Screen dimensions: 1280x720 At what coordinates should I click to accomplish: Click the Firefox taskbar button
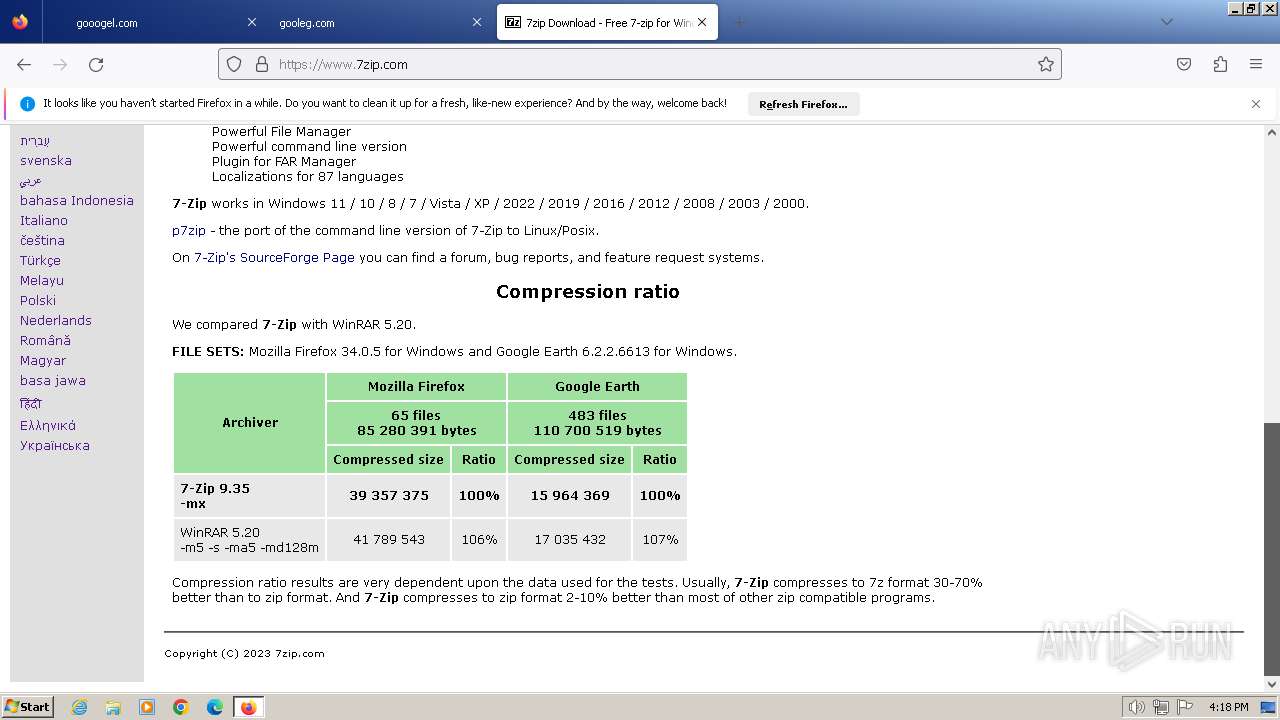(248, 707)
